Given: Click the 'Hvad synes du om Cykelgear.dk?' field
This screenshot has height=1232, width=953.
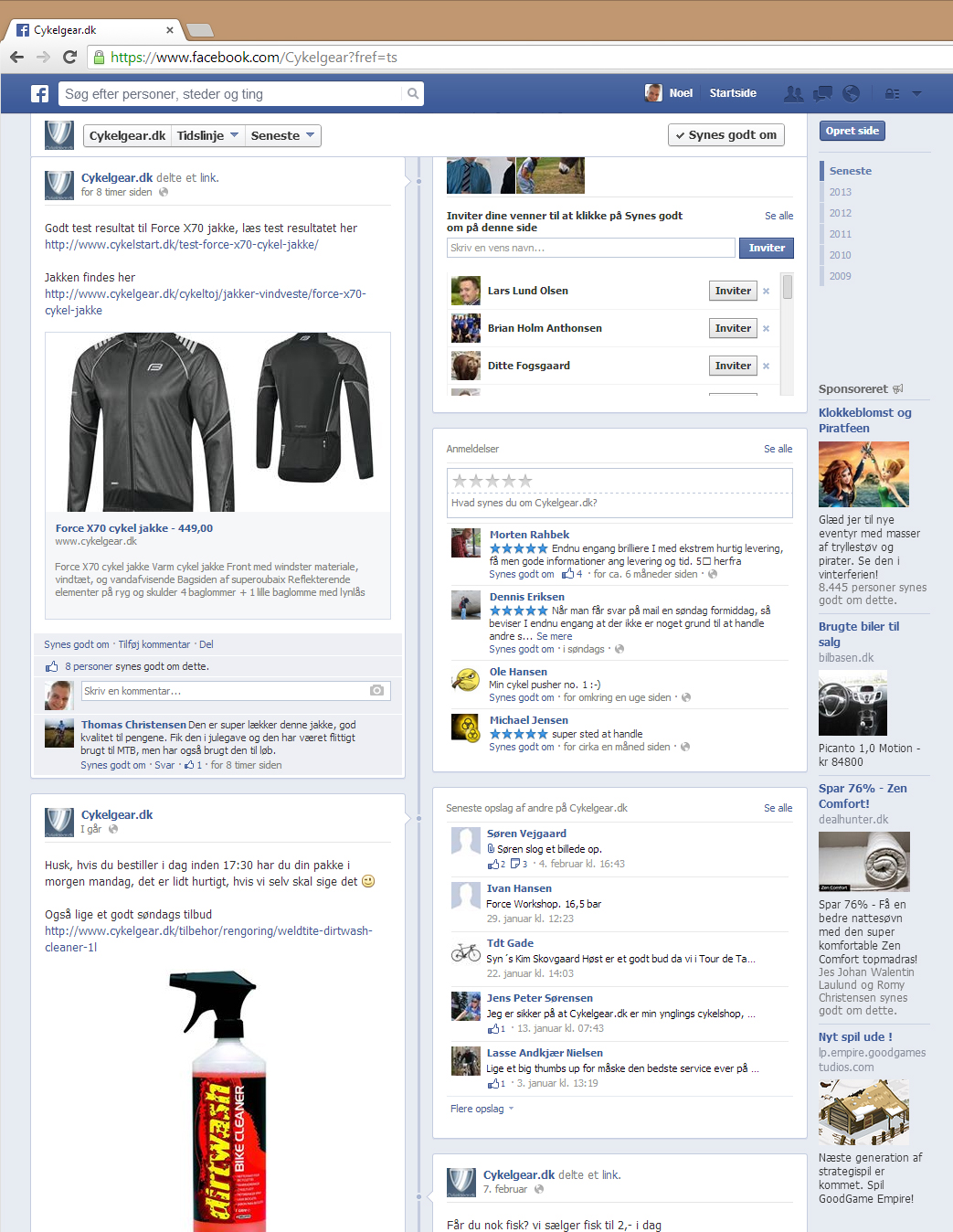Looking at the screenshot, I should (619, 504).
